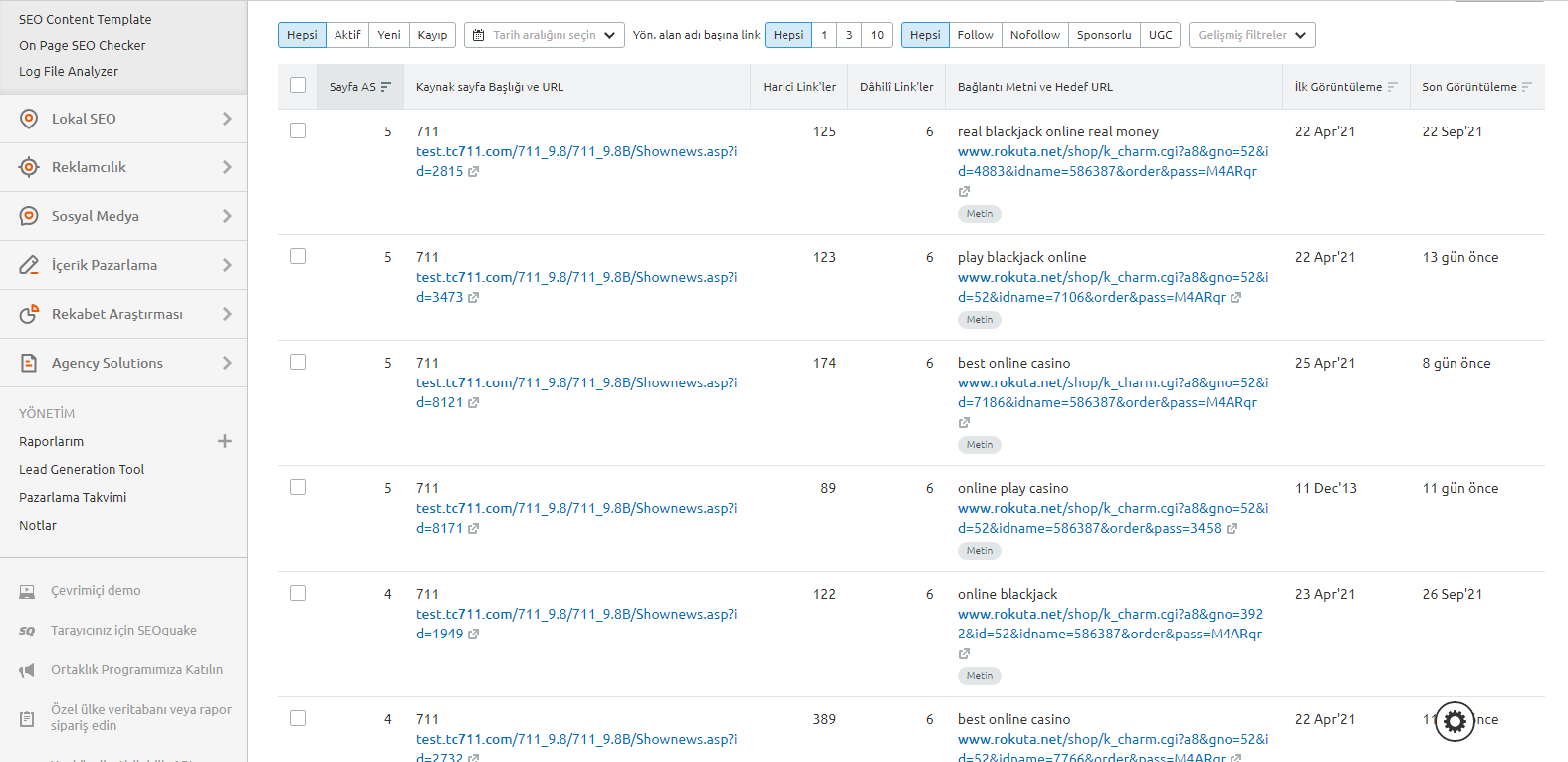This screenshot has width=1568, height=762.
Task: Add a new report with plus icon
Action: (225, 441)
